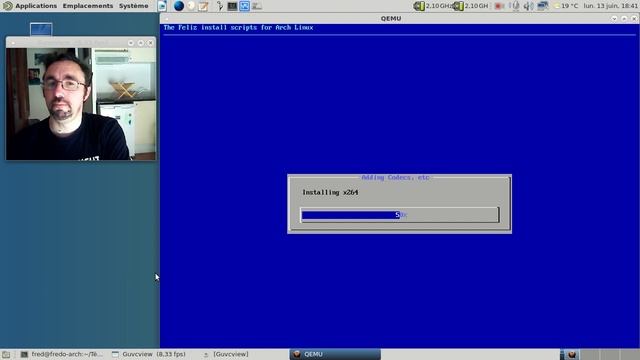Click the webcam preview in Guvcview window
640x360 pixels.
pos(81,104)
